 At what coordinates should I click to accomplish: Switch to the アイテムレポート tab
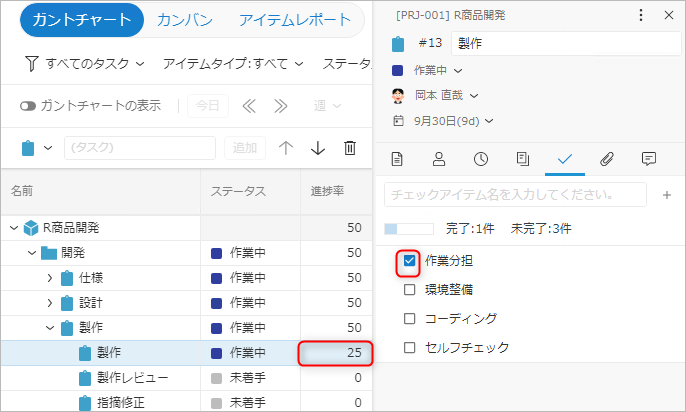[295, 20]
